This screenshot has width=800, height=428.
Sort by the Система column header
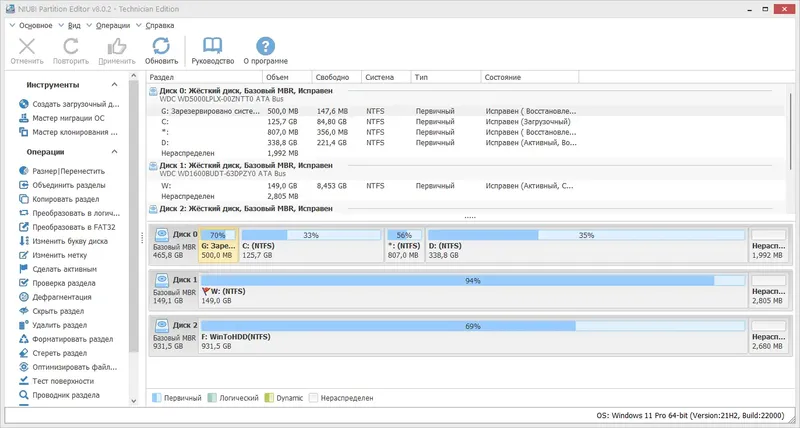coord(386,77)
